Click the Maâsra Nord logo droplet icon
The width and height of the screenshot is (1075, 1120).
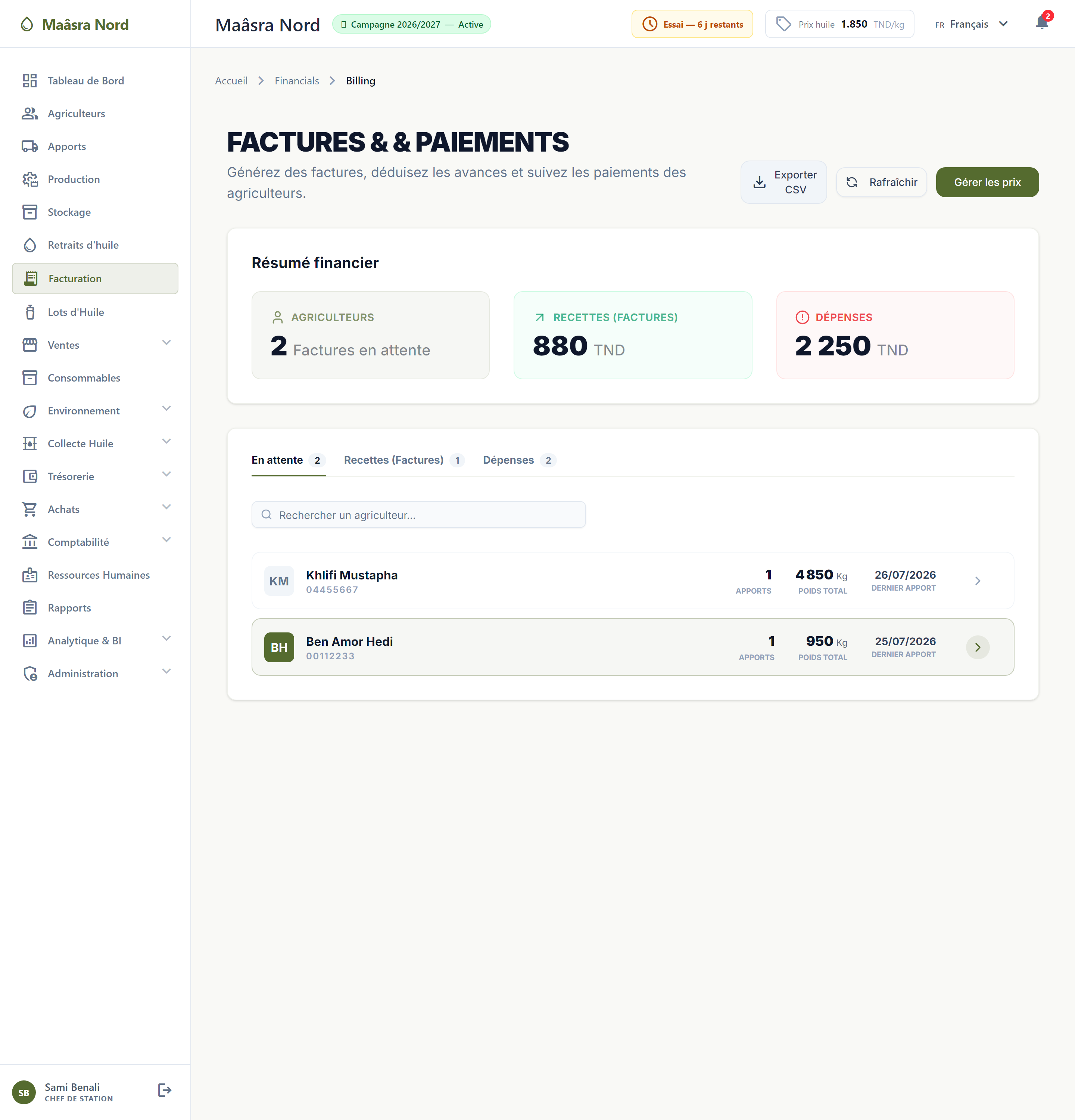tap(27, 25)
